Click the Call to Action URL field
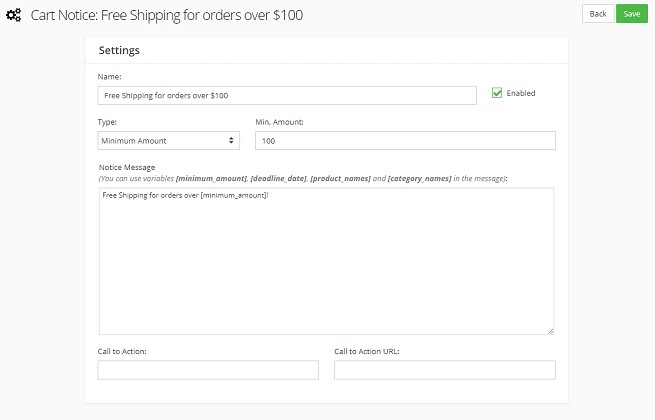This screenshot has height=420, width=655. coord(445,370)
